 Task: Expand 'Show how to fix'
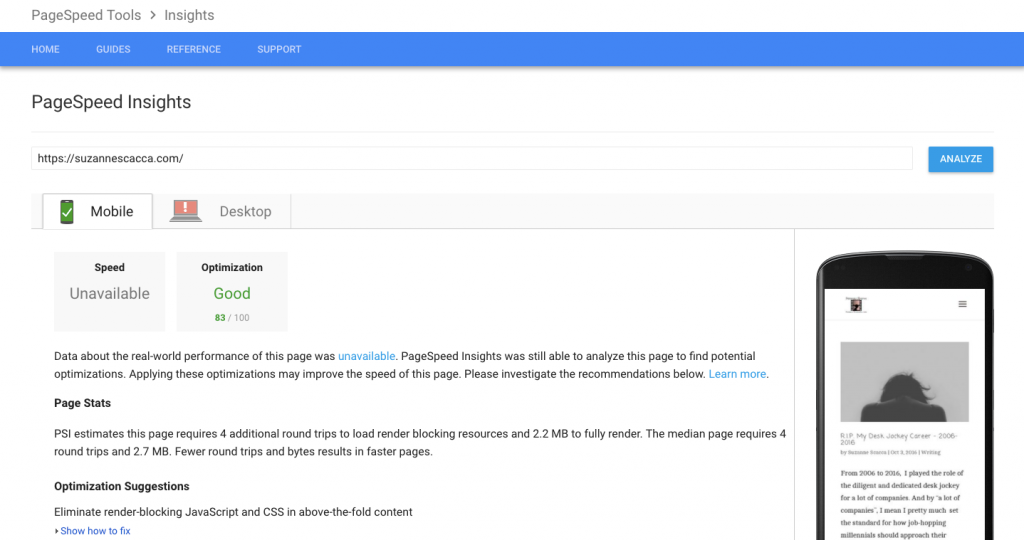point(93,531)
